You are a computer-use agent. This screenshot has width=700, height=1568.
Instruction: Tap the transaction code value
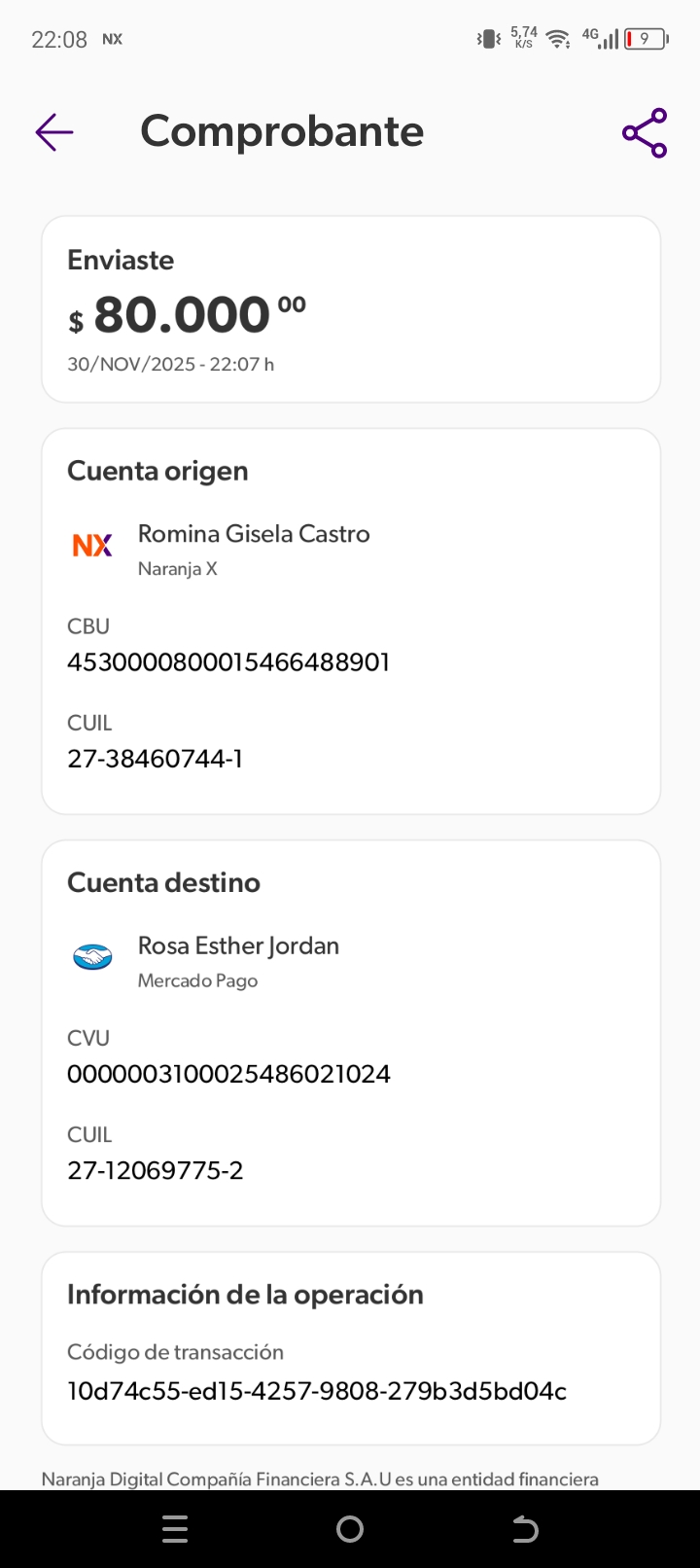(317, 1391)
